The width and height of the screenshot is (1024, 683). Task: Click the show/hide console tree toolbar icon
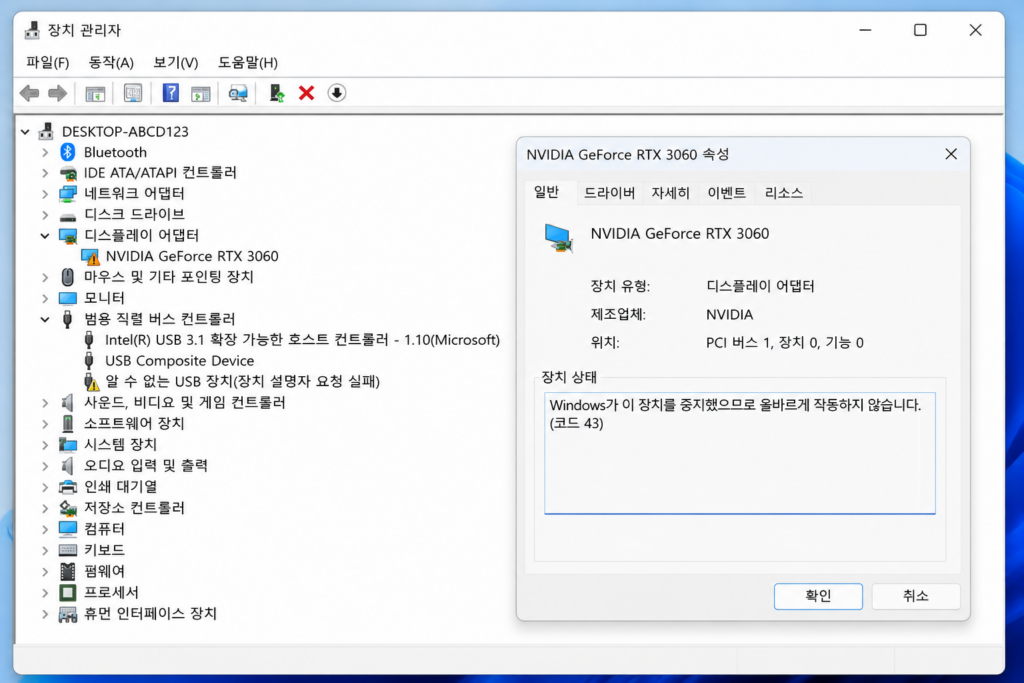95,93
